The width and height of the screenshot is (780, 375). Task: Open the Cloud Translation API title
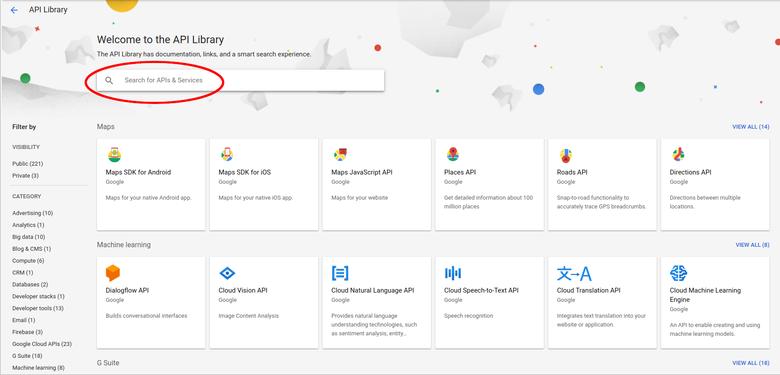(x=588, y=290)
